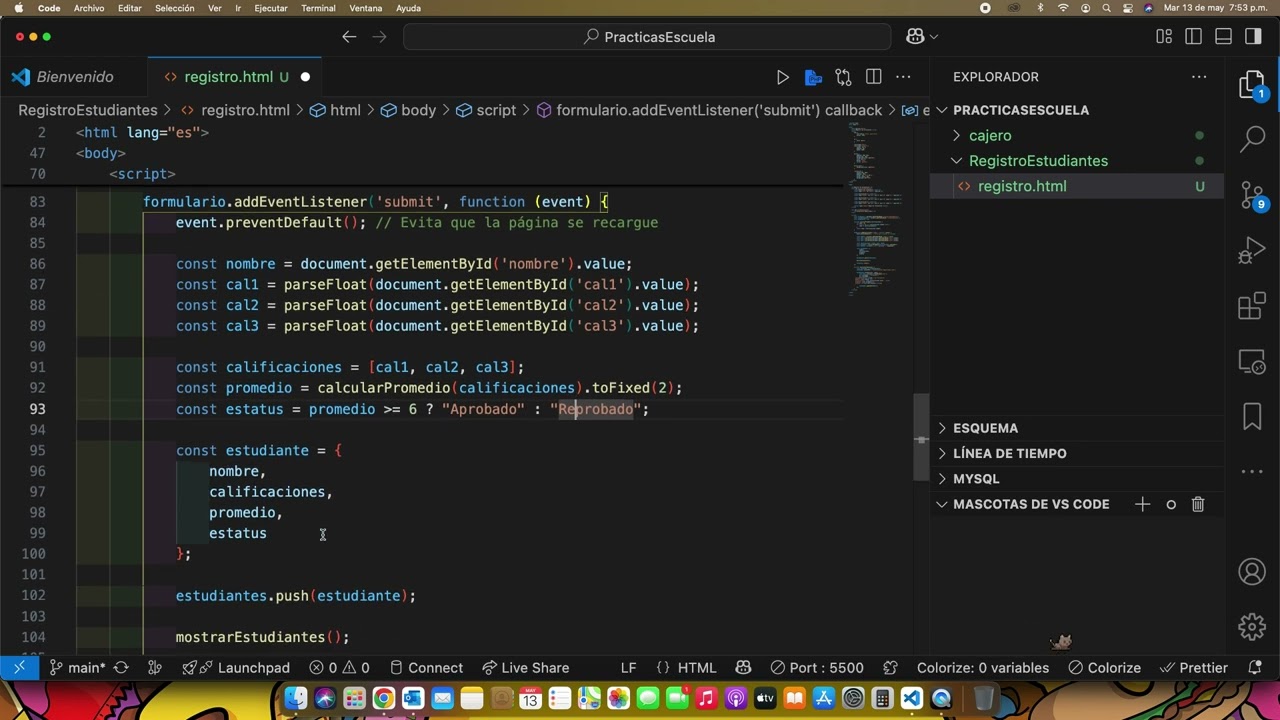1280x720 pixels.
Task: Collapse the RegistroEstudiantes folder
Action: point(1038,161)
